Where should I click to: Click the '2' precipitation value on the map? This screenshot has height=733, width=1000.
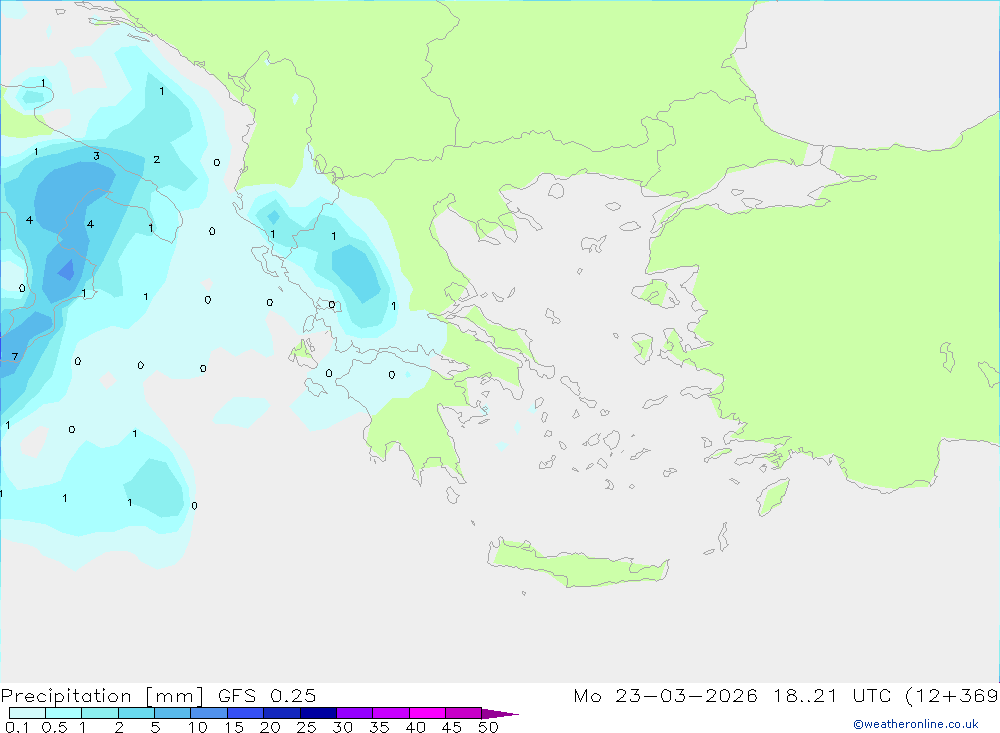(156, 159)
